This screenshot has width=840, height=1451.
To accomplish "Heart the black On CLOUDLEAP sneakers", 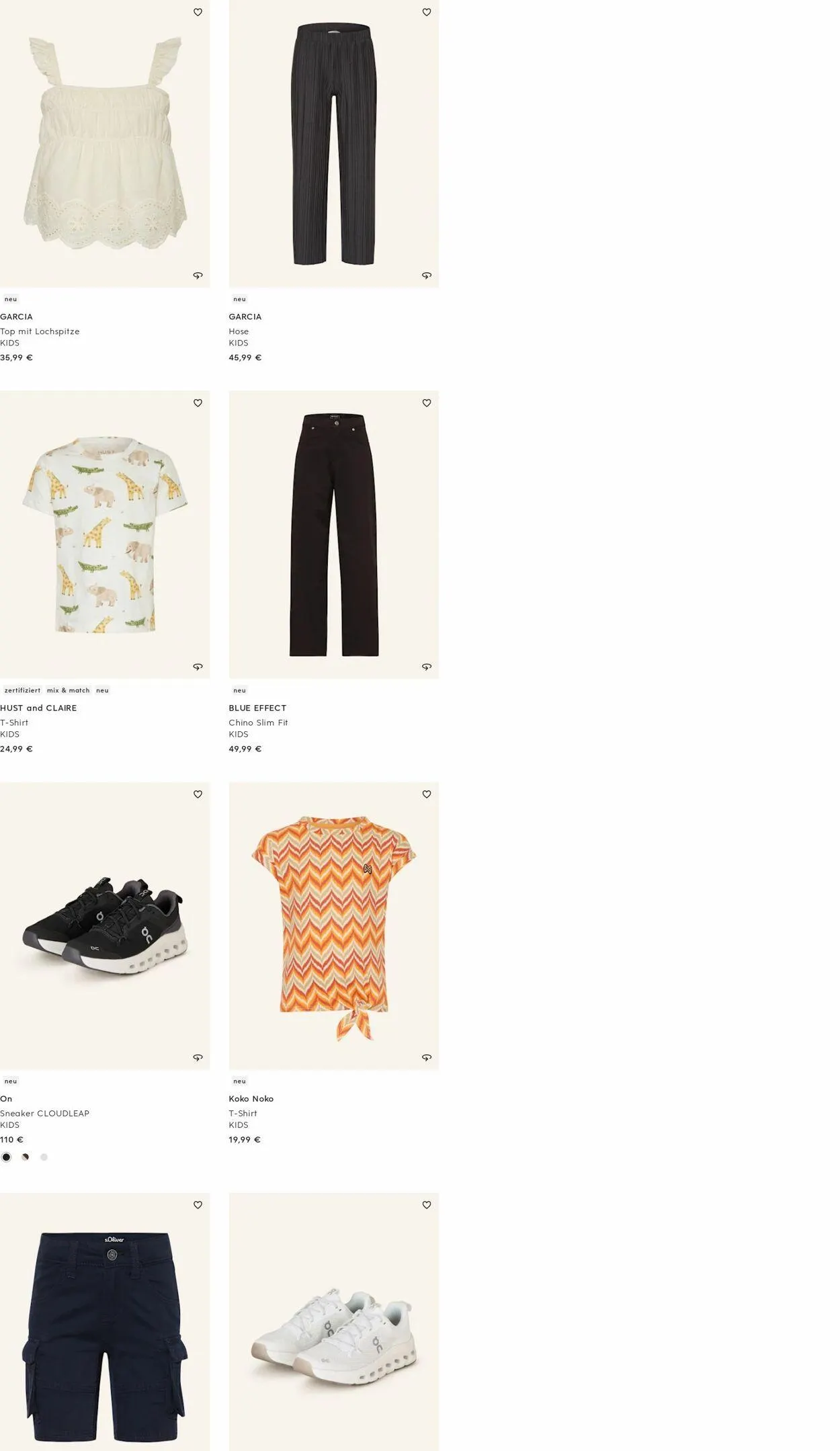I will (x=198, y=794).
